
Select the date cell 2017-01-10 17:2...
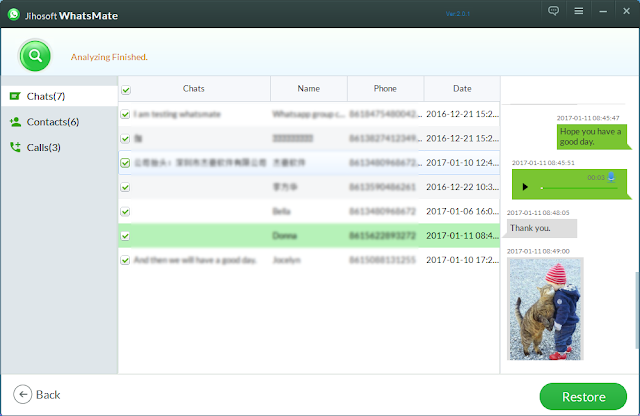[462, 260]
